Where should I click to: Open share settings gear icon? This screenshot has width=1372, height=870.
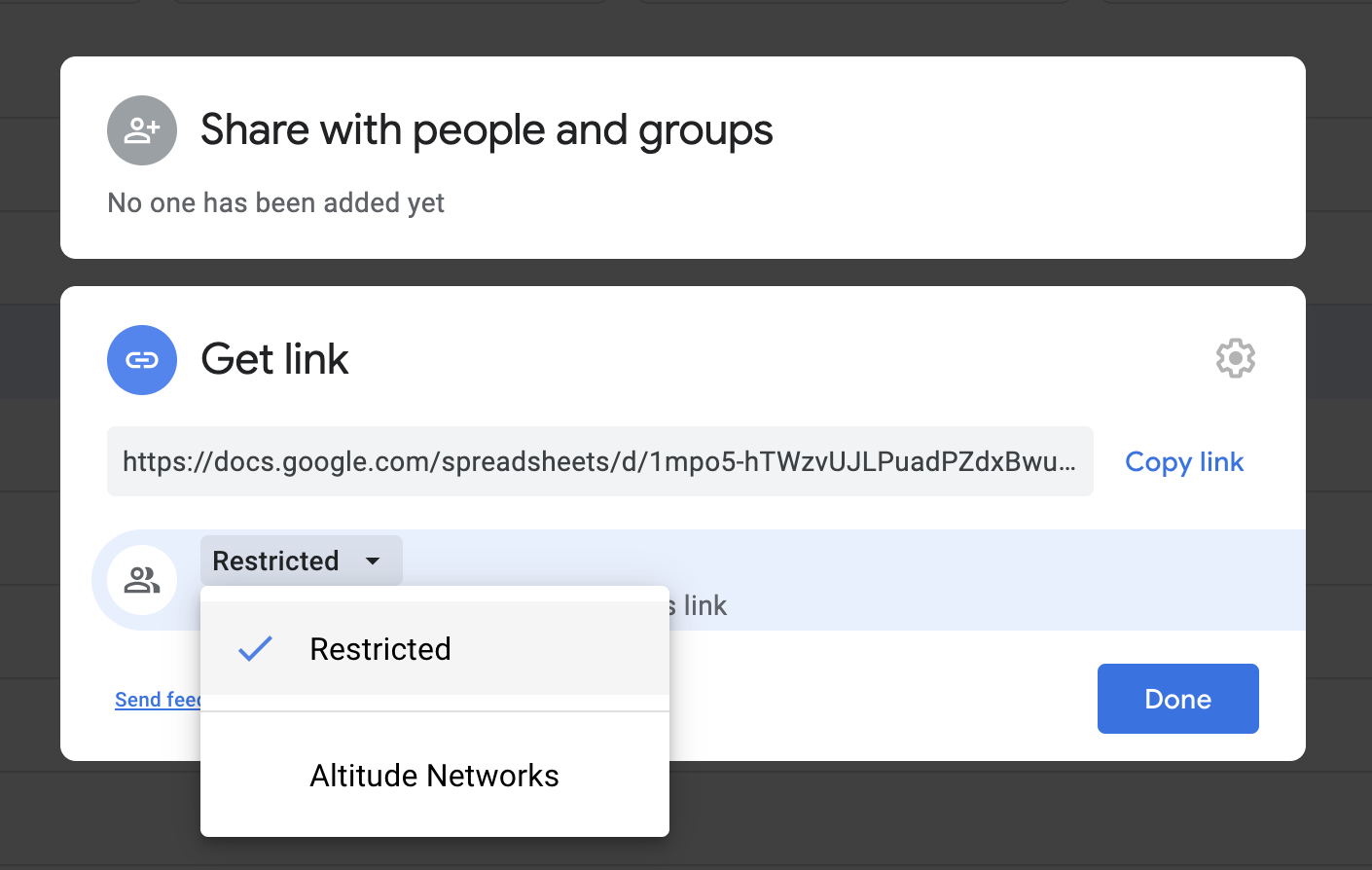coord(1235,359)
